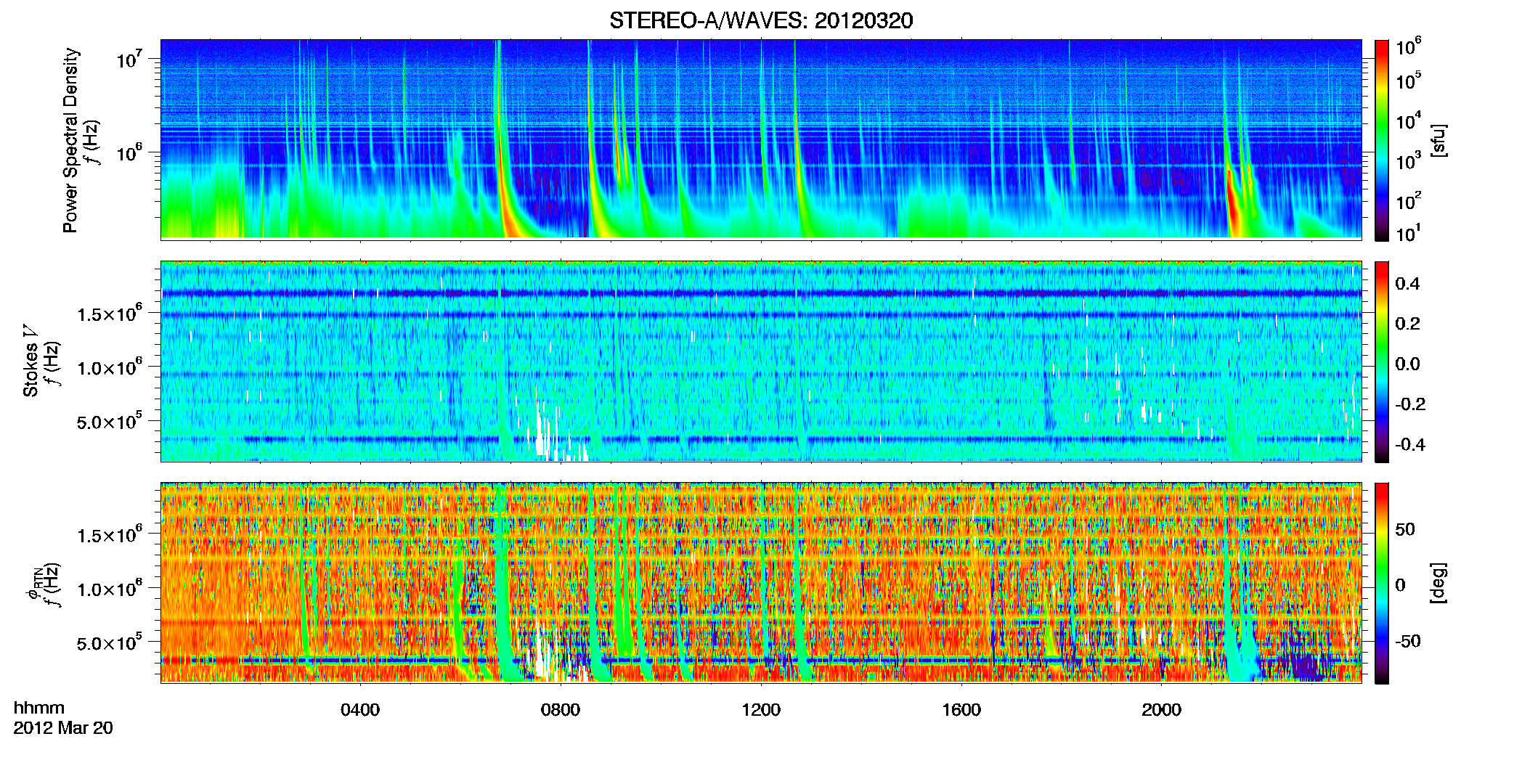Select the "-0.4" Stokes colorbar tick

[1410, 445]
